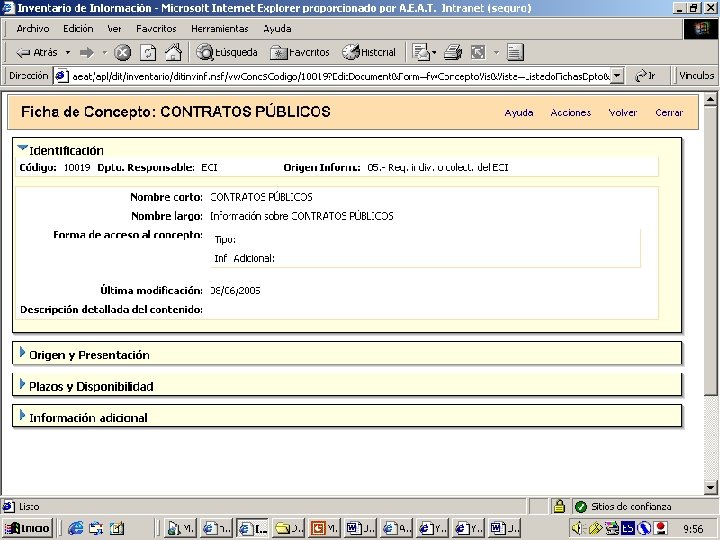Open the Favoritos toolbar pane
This screenshot has width=720, height=540.
(x=300, y=52)
